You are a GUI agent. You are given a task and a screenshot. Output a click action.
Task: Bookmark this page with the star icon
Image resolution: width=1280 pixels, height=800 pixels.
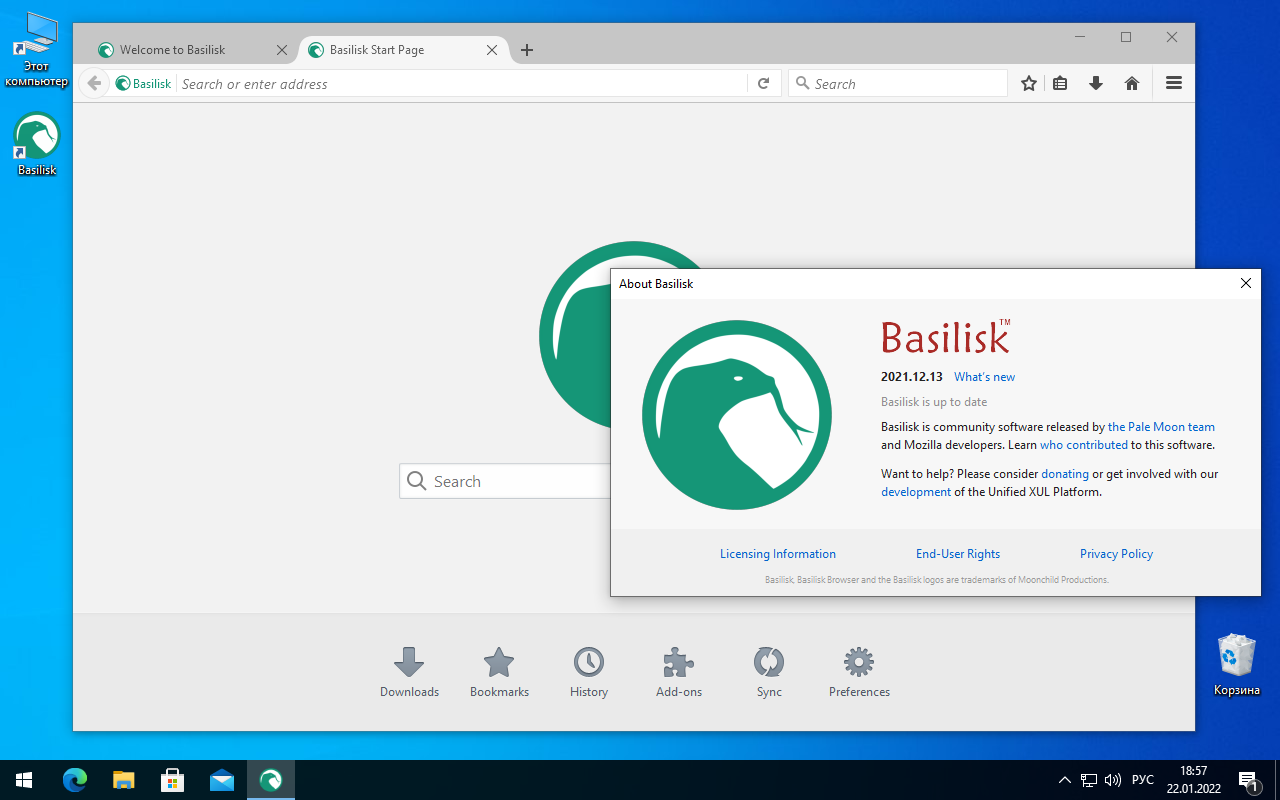tap(1029, 84)
